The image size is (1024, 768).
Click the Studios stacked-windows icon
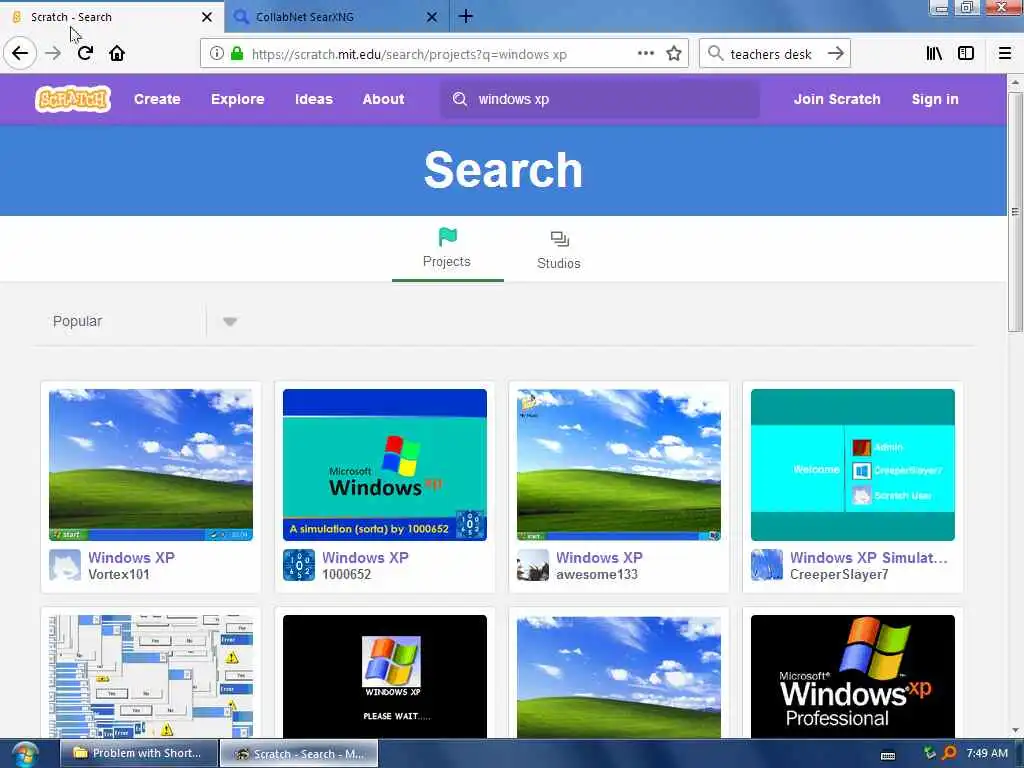click(x=560, y=239)
